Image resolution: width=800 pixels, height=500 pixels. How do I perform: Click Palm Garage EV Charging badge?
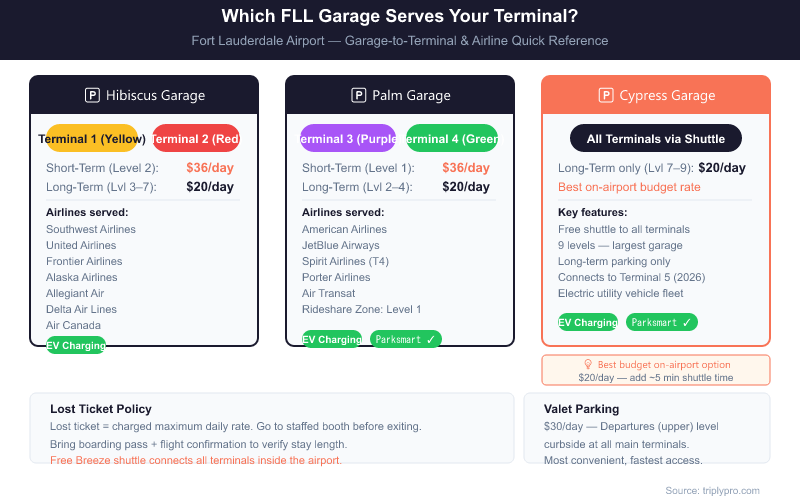[x=332, y=339]
